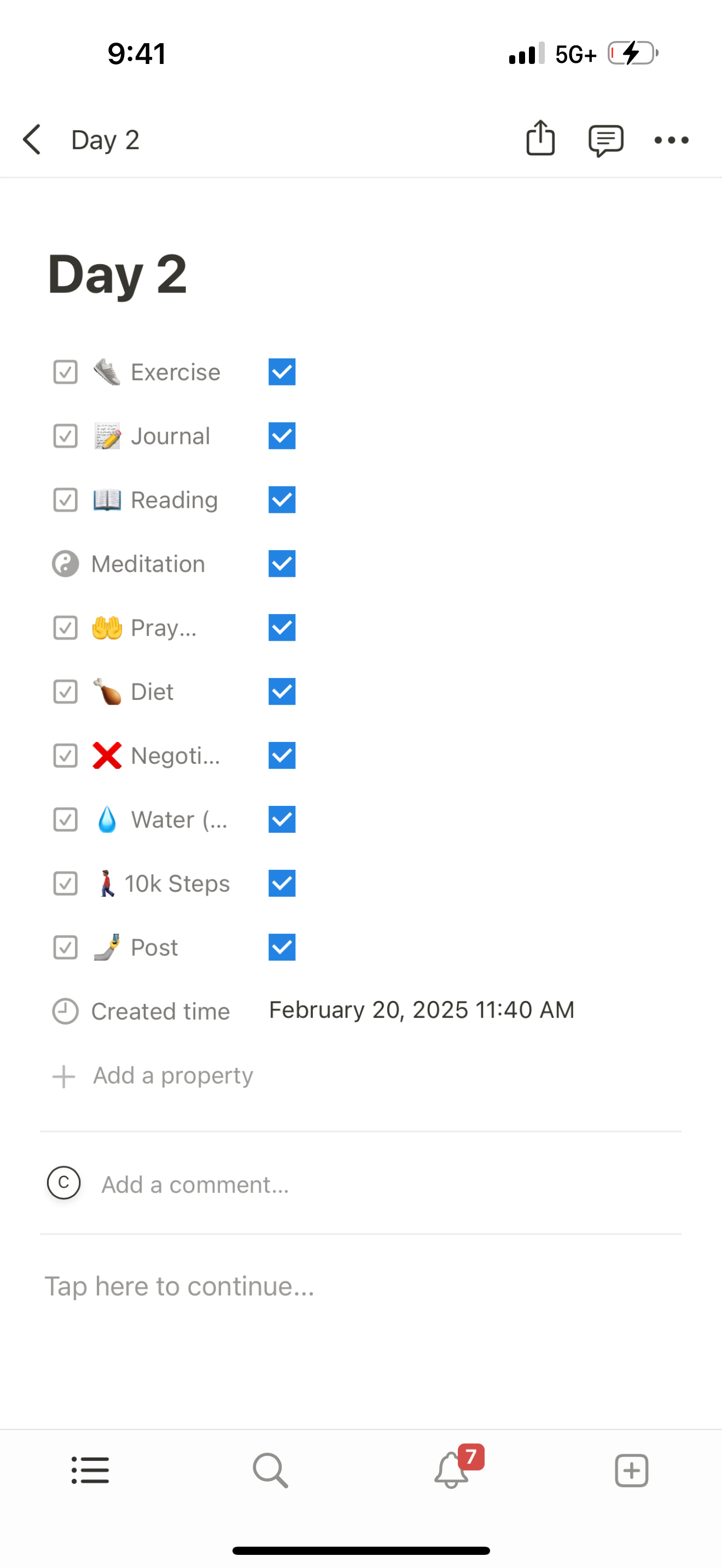Tap here to continue page body
Viewport: 722px width, 1568px height.
click(x=179, y=1286)
